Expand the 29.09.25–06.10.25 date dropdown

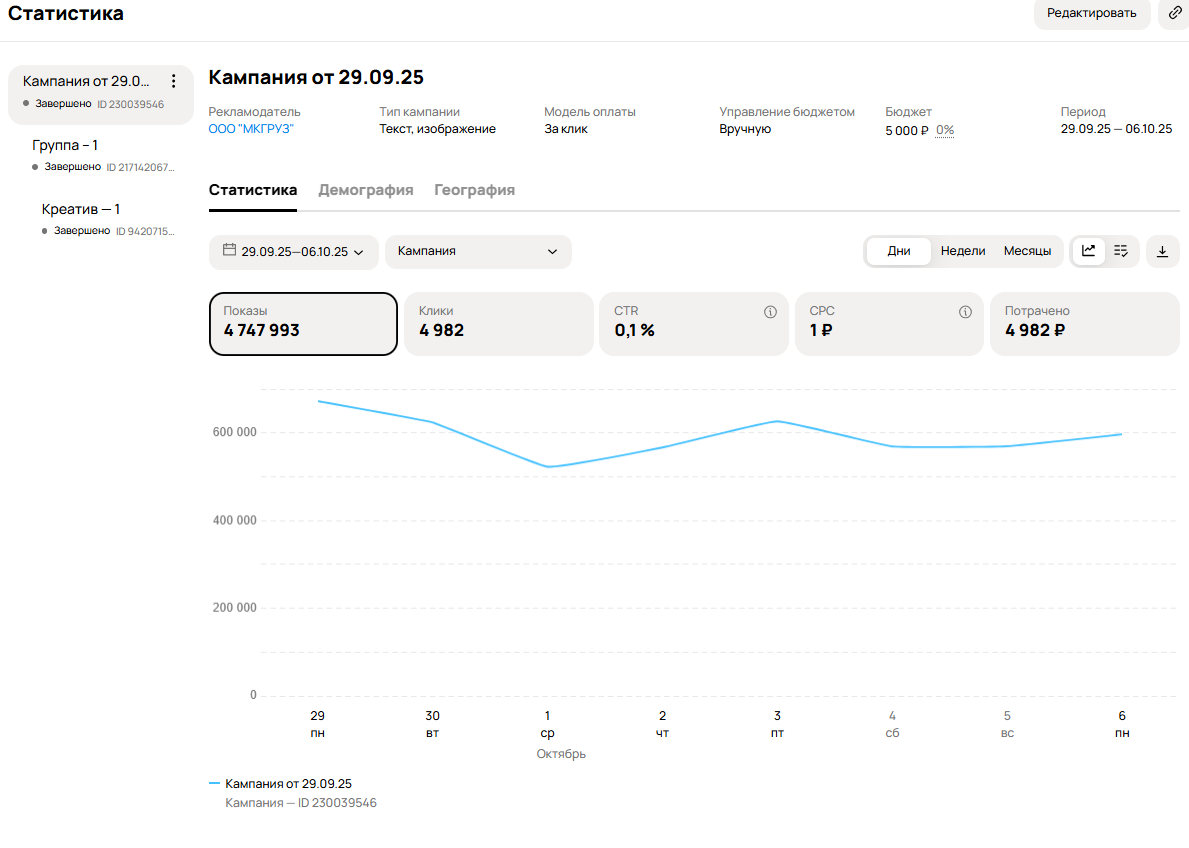[x=293, y=252]
